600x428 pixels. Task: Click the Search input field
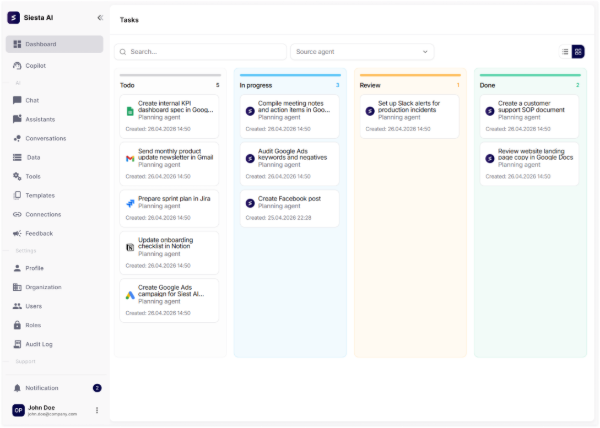coord(200,51)
